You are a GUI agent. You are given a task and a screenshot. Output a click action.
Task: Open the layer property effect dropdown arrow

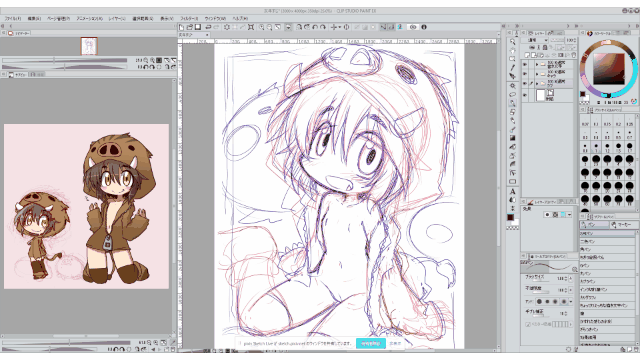pyautogui.click(x=569, y=215)
